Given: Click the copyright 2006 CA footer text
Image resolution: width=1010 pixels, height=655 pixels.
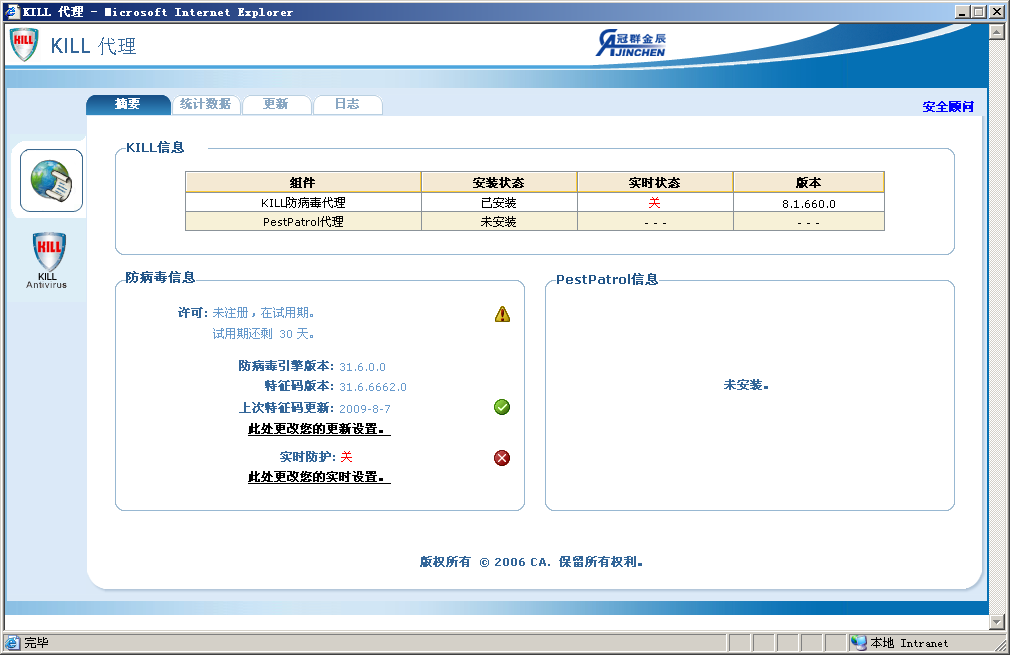Looking at the screenshot, I should coord(531,562).
